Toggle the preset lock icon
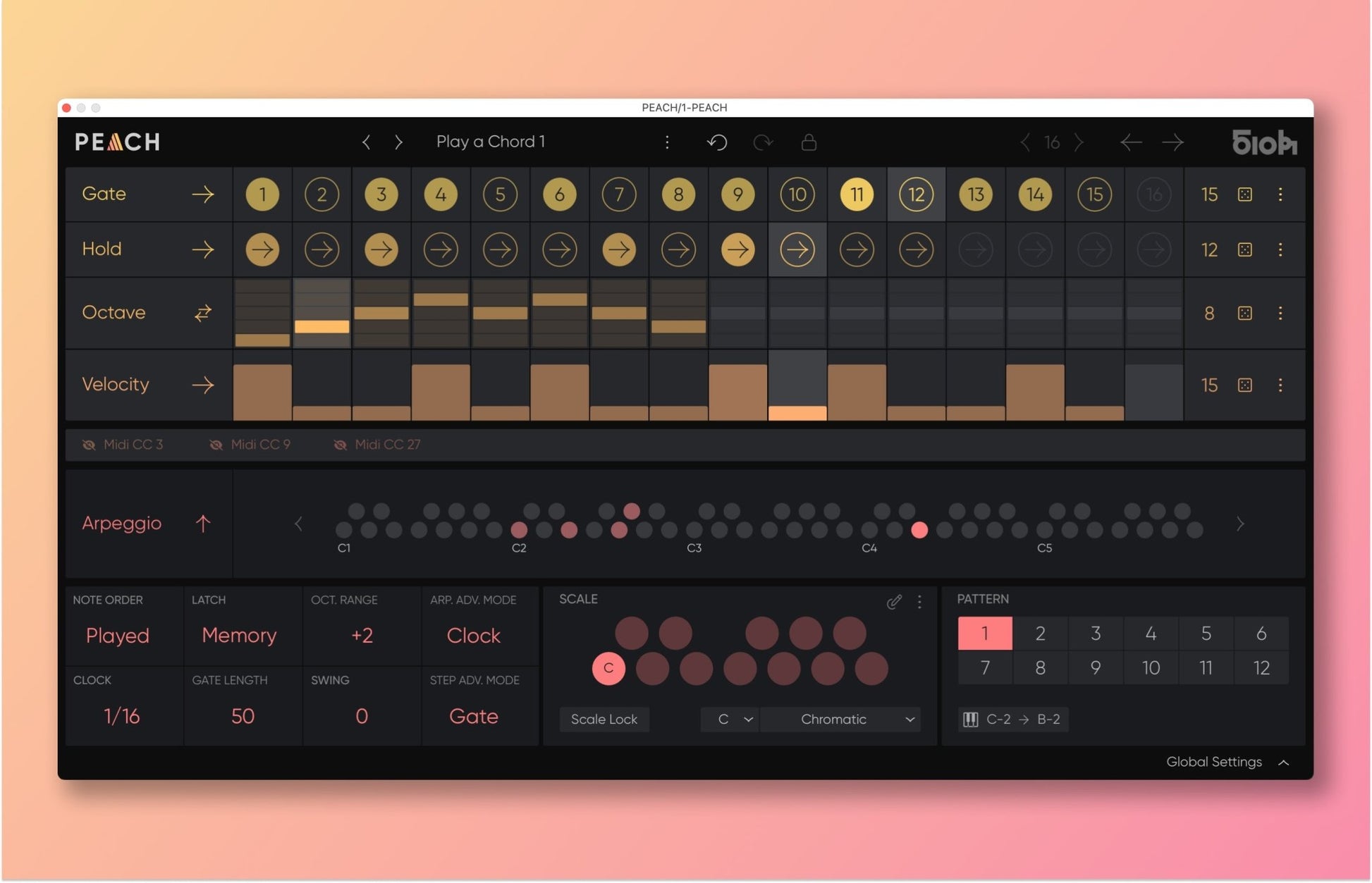The width and height of the screenshot is (1372, 883). click(x=809, y=142)
